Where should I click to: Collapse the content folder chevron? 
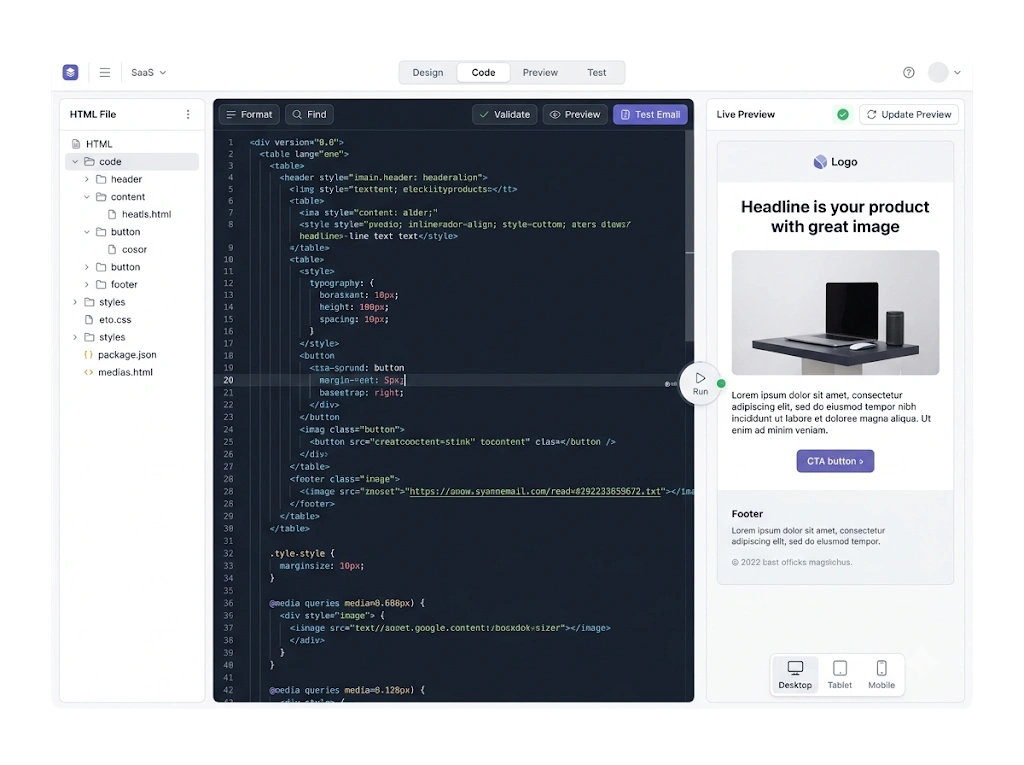click(86, 197)
